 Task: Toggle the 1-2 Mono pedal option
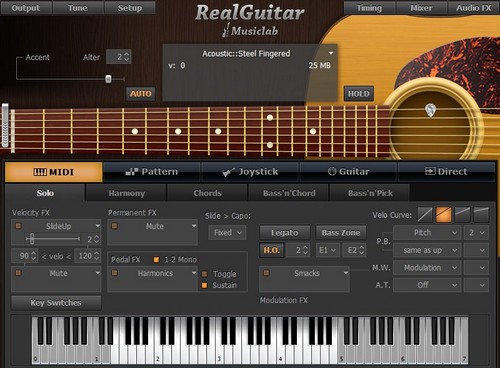pos(156,259)
